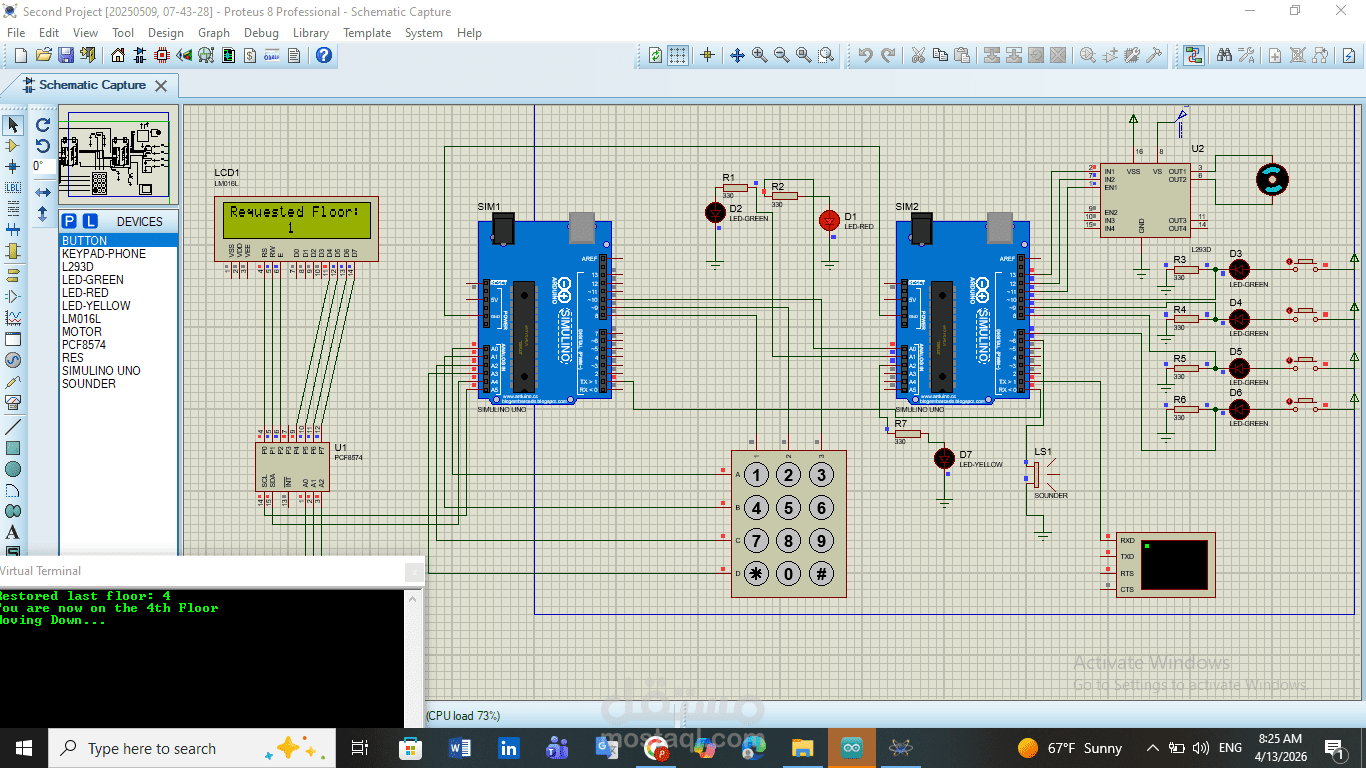Click the Undo arrow in toolbar
The height and width of the screenshot is (768, 1366).
[x=865, y=56]
